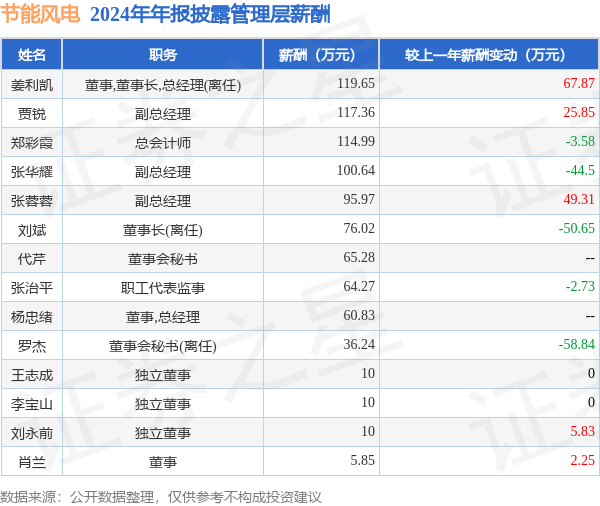Click 独立董事 in 李宝山's row
Image resolution: width=600 pixels, height=506 pixels.
click(x=163, y=404)
